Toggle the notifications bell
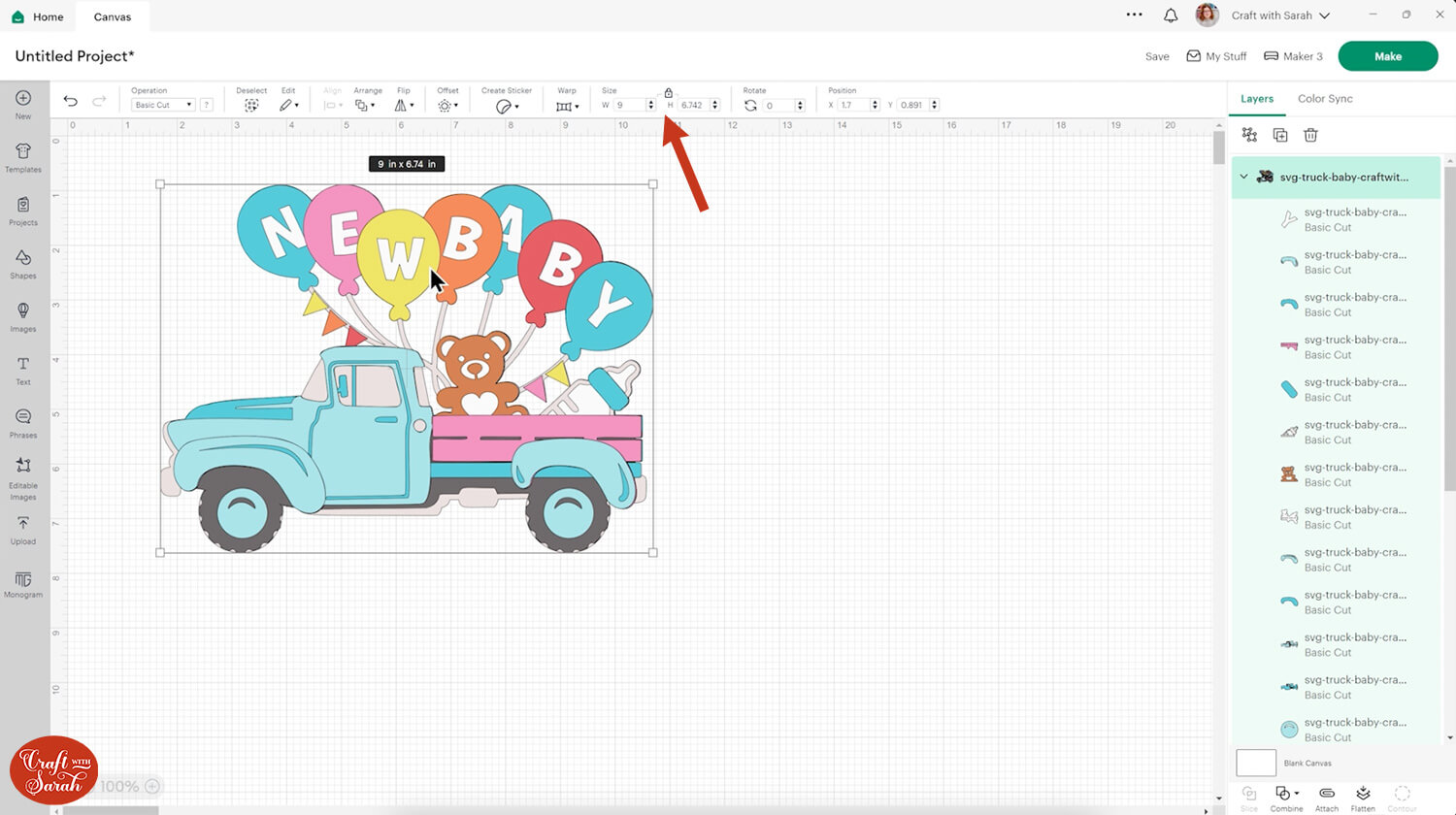Image resolution: width=1456 pixels, height=815 pixels. click(x=1170, y=15)
